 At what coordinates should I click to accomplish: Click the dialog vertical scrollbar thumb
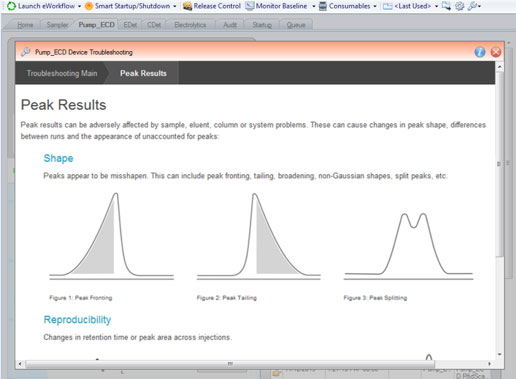[499, 164]
